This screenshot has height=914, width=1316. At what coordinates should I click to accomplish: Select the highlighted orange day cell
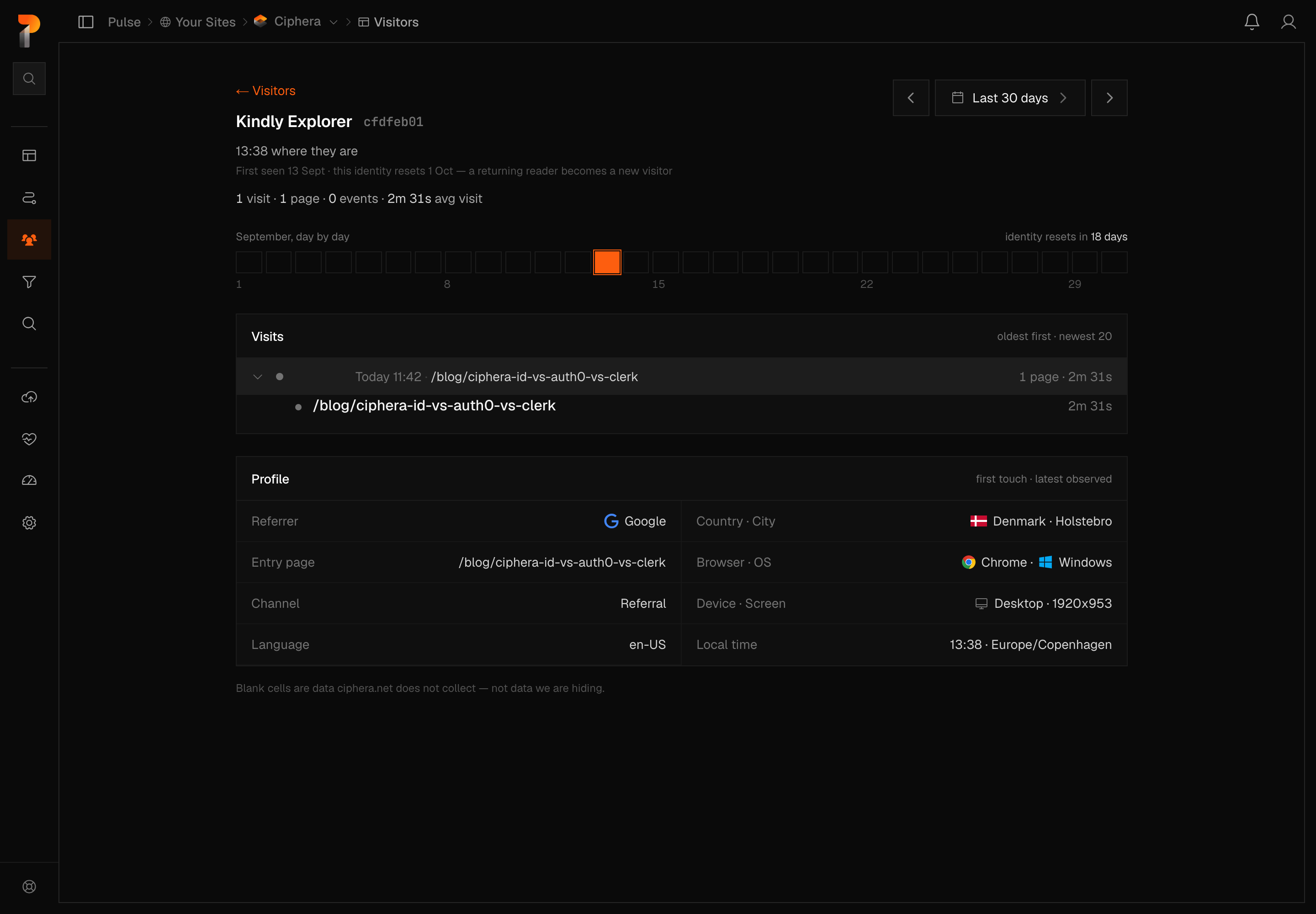pyautogui.click(x=607, y=262)
